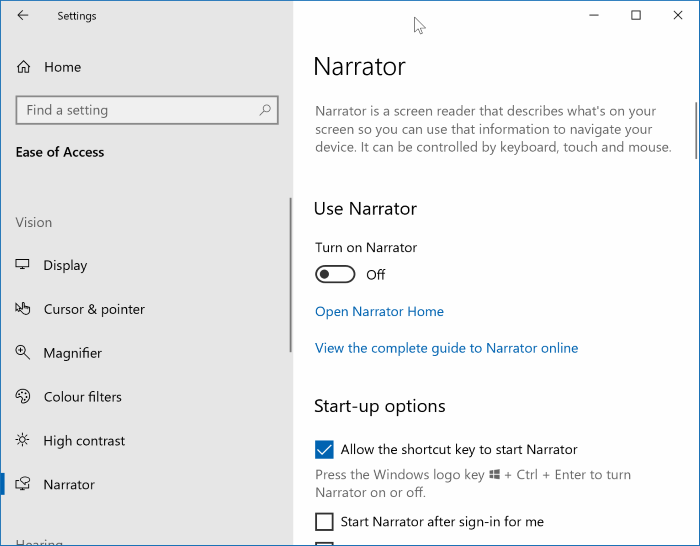
Task: Minimize the Settings window
Action: pos(594,16)
